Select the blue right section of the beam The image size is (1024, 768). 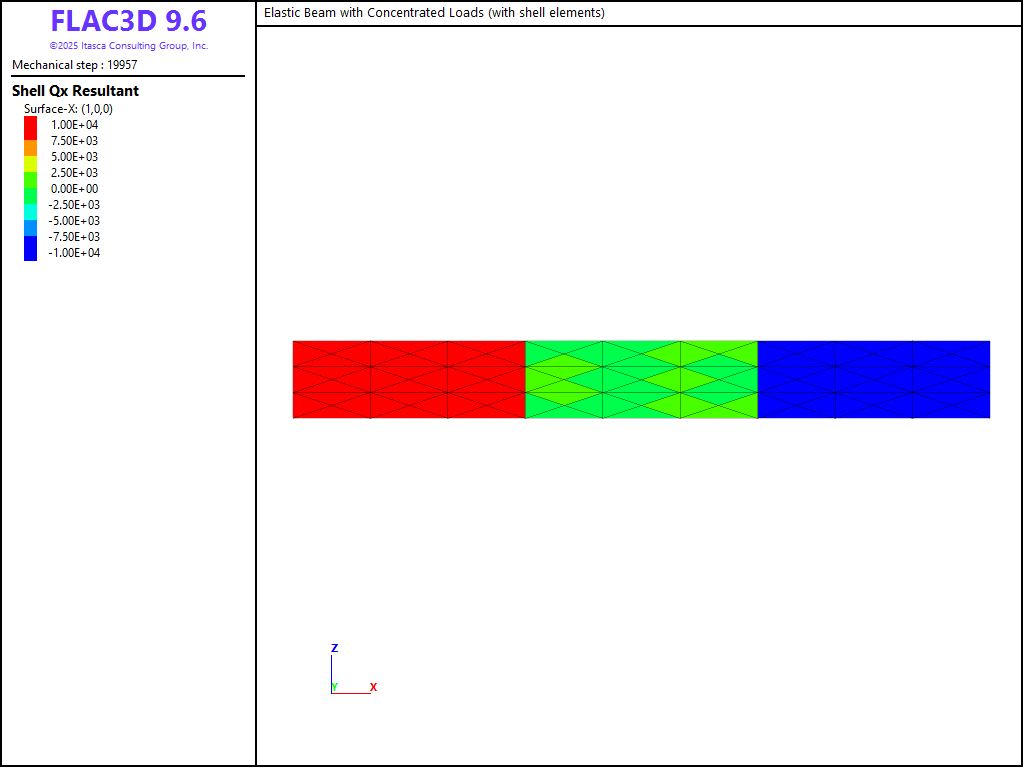tap(873, 379)
